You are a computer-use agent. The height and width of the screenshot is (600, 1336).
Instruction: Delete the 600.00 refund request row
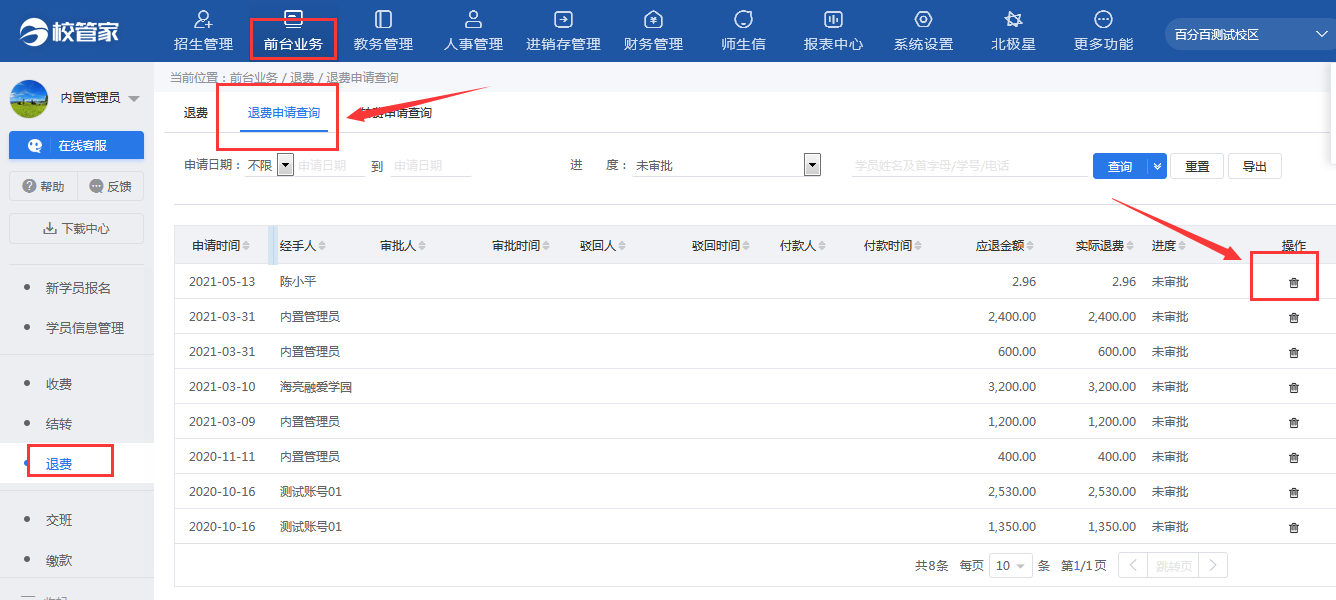[1293, 353]
